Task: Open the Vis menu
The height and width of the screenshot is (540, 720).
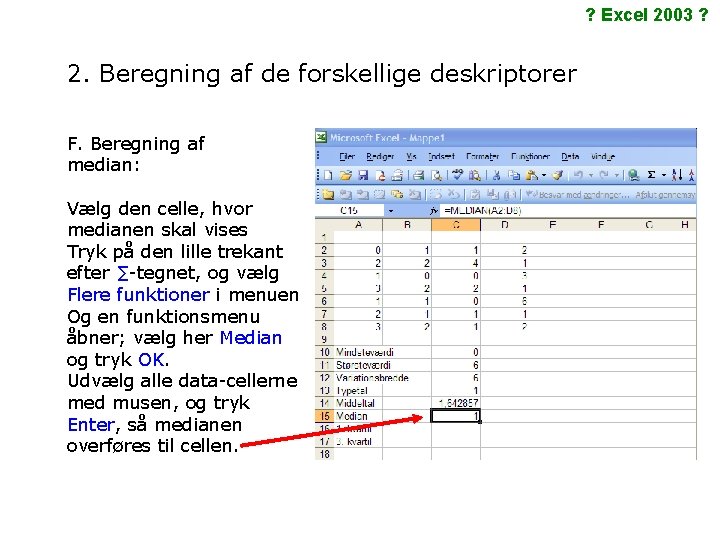Action: click(411, 157)
